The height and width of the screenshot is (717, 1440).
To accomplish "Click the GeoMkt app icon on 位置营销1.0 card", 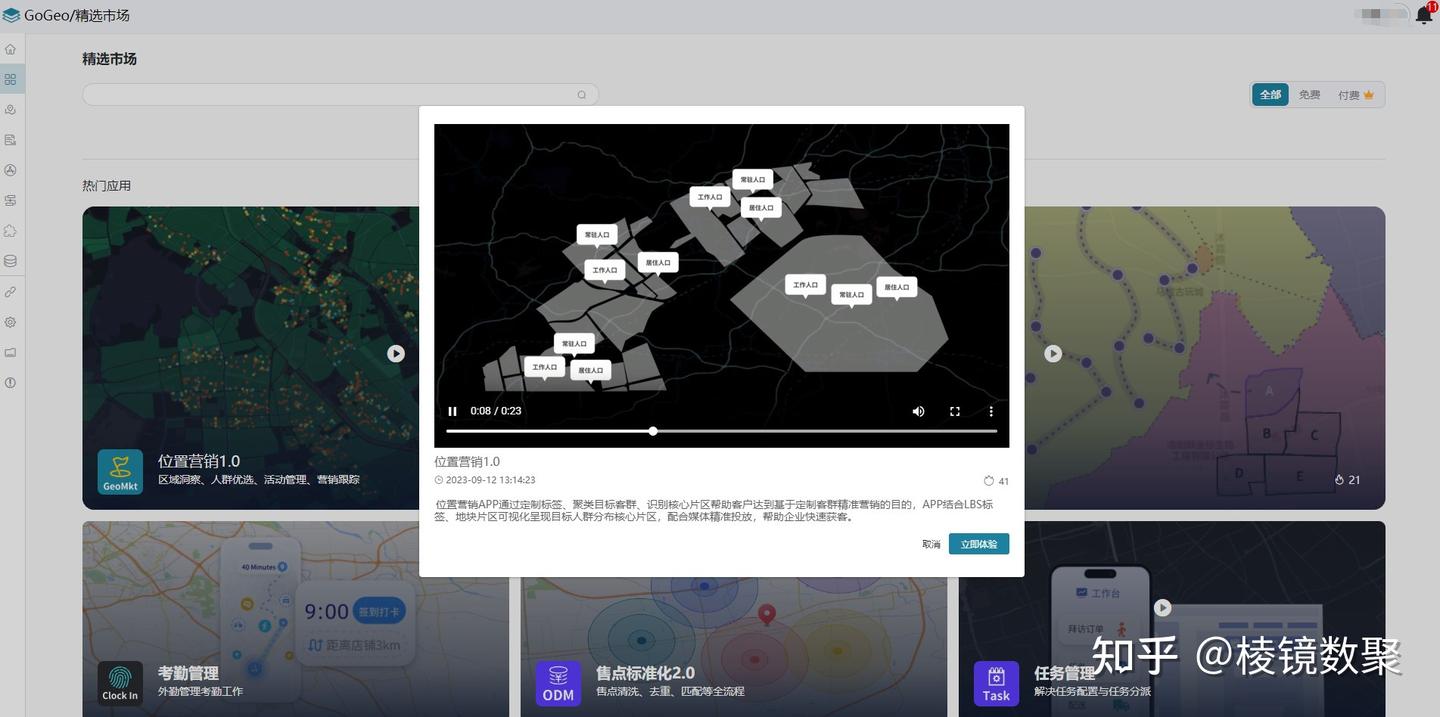I will [120, 471].
